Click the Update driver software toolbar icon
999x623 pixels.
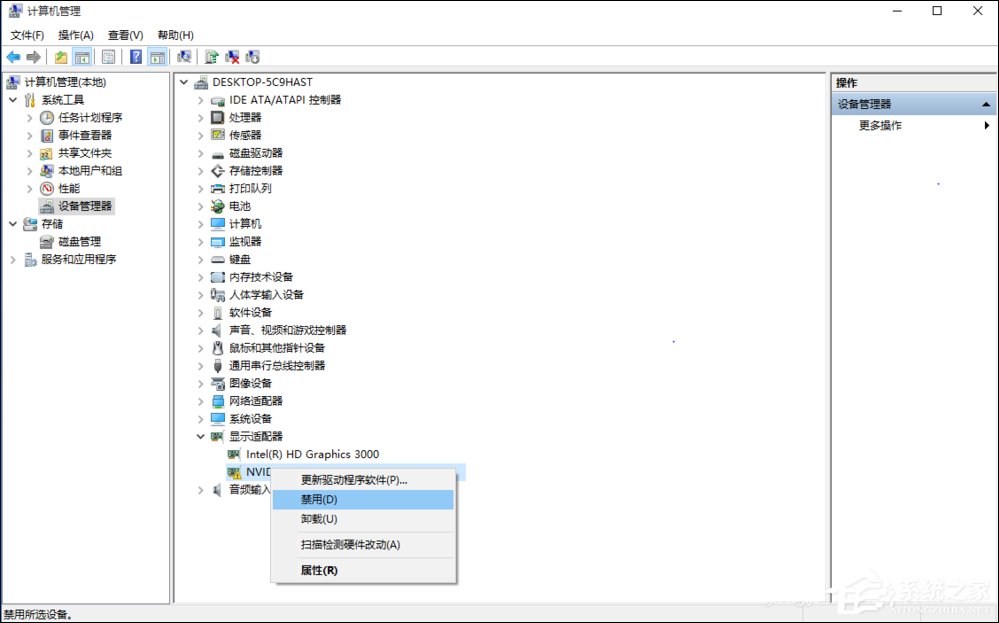[x=210, y=57]
